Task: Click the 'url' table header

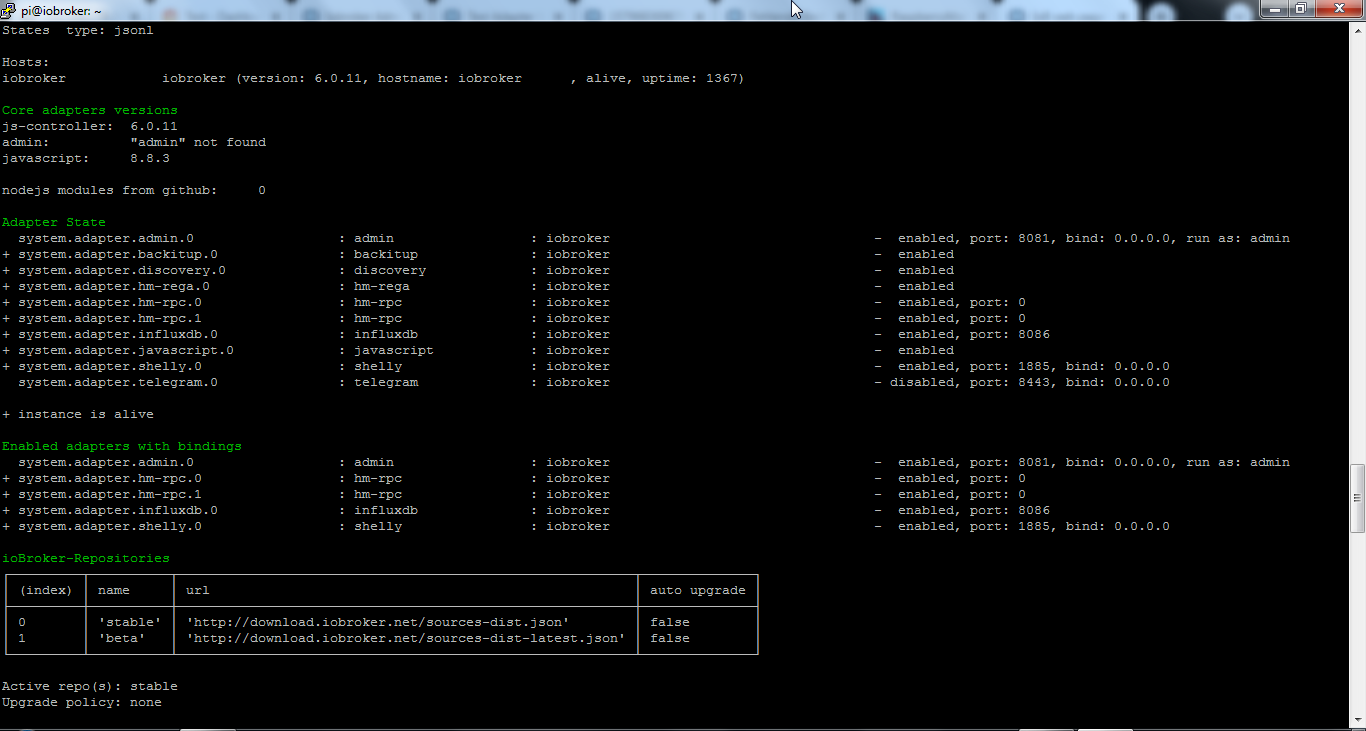Action: (x=198, y=590)
